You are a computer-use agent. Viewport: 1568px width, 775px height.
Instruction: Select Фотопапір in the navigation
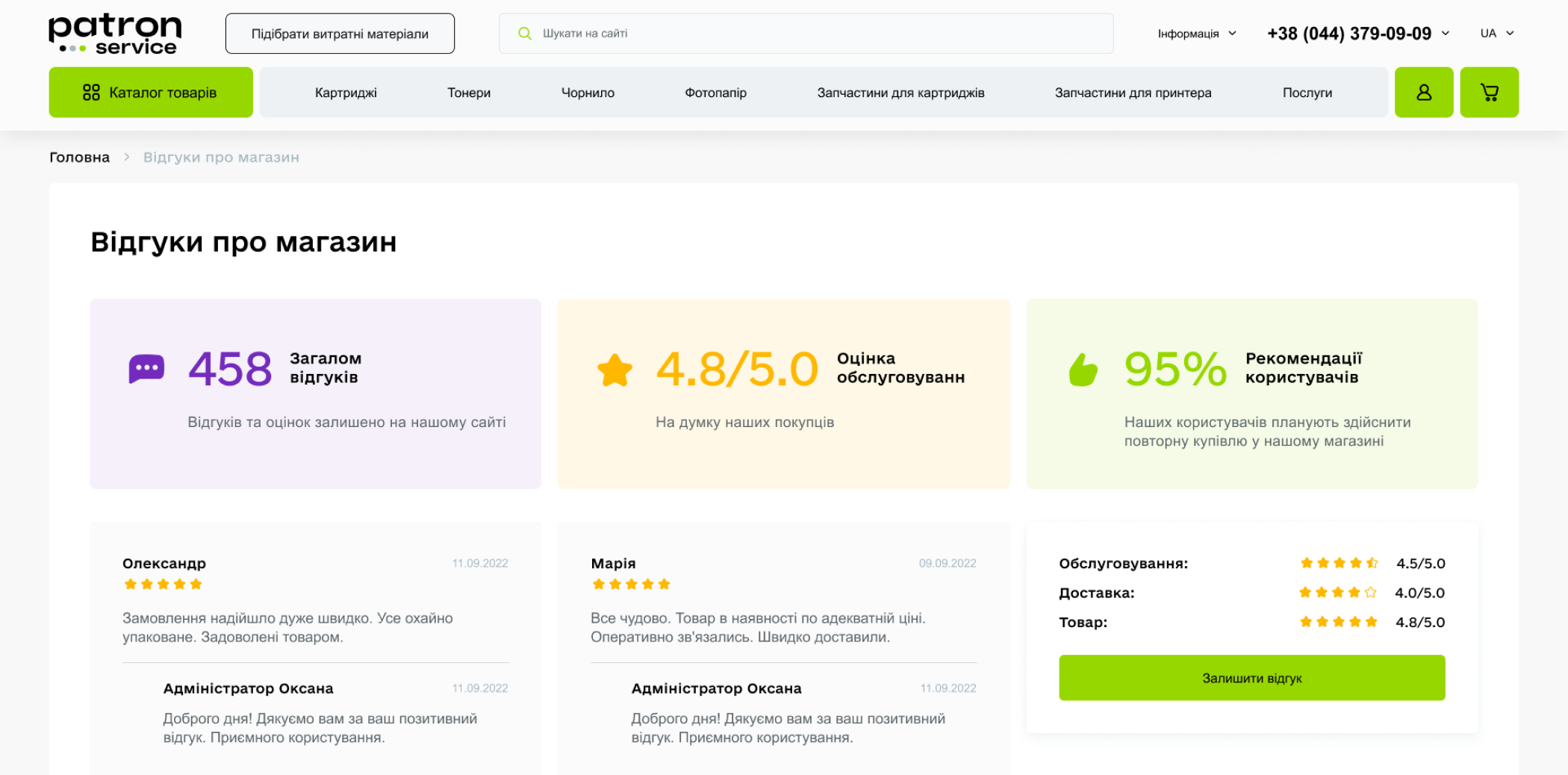715,93
